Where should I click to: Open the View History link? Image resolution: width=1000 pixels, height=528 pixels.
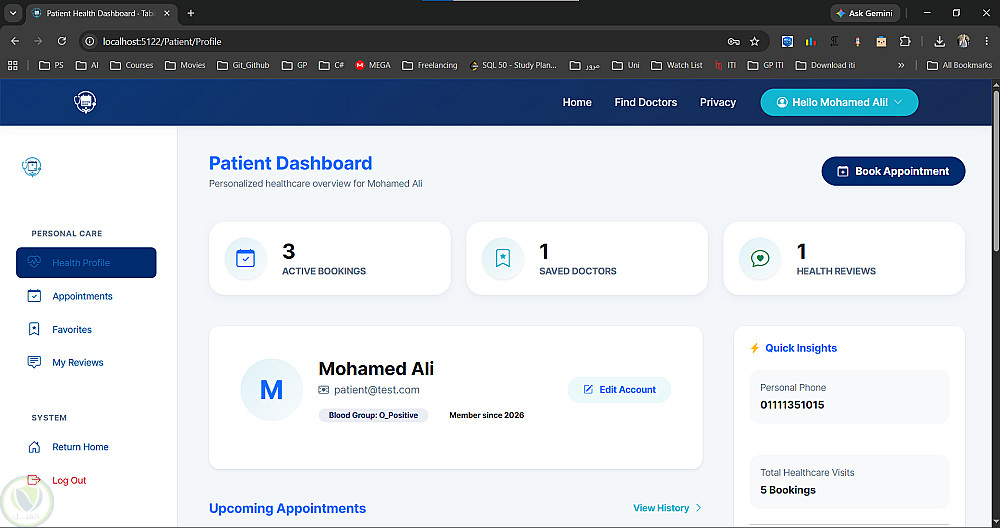[667, 508]
